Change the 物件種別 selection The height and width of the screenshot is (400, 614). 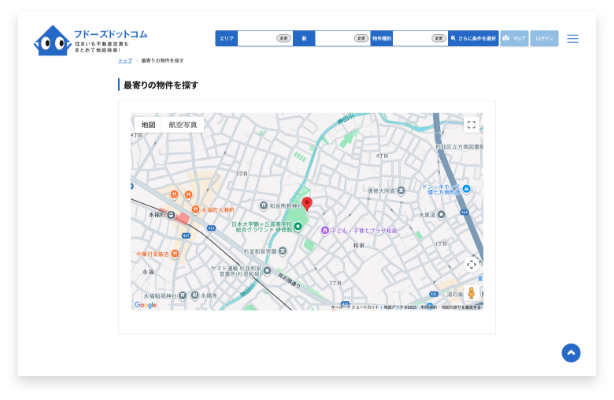coord(438,39)
